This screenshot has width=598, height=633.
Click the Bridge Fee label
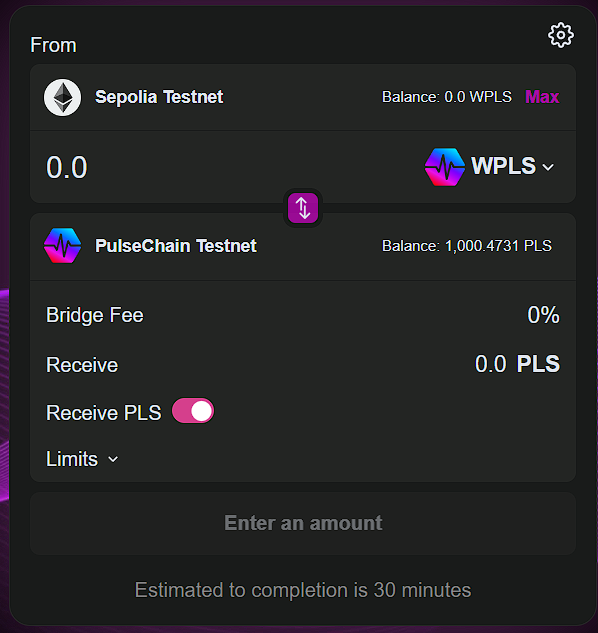(94, 315)
